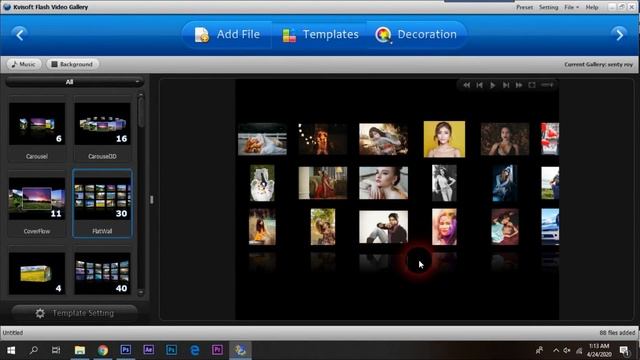
Task: Open Google Chrome from taskbar
Action: tap(103, 350)
